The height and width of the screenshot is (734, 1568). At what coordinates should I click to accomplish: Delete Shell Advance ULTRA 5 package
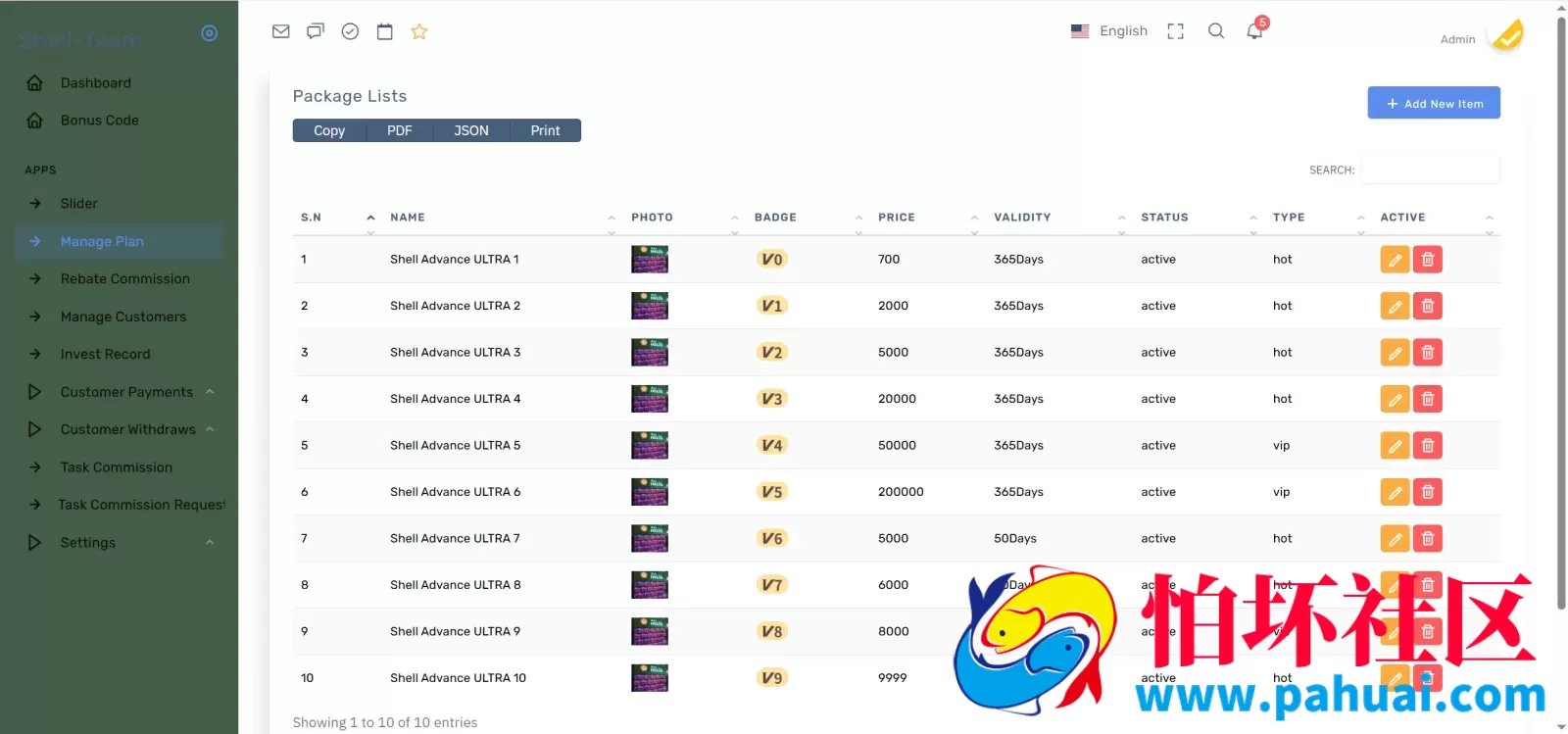[1428, 446]
